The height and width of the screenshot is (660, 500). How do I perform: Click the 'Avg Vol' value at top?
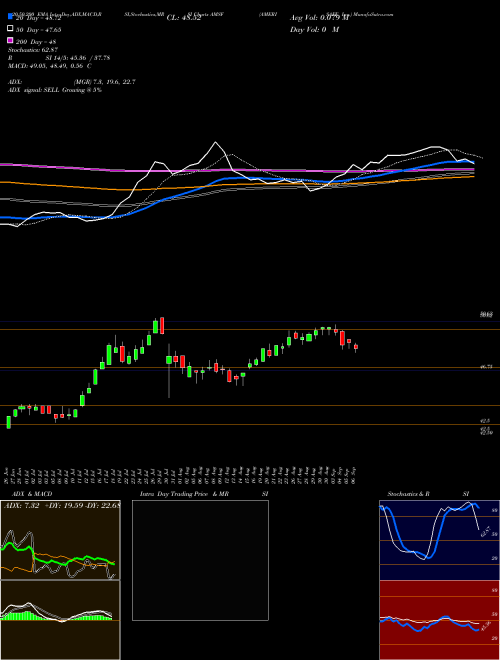[319, 18]
